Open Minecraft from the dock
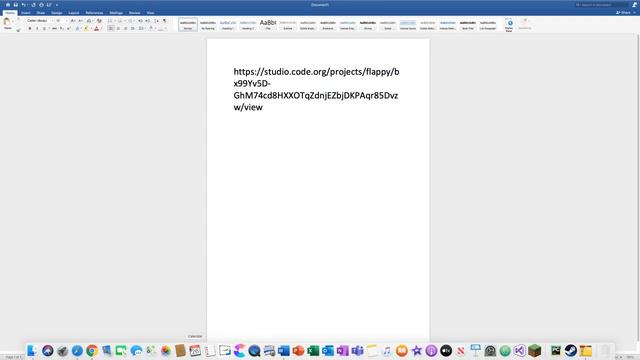Image resolution: width=640 pixels, height=360 pixels. click(x=534, y=350)
